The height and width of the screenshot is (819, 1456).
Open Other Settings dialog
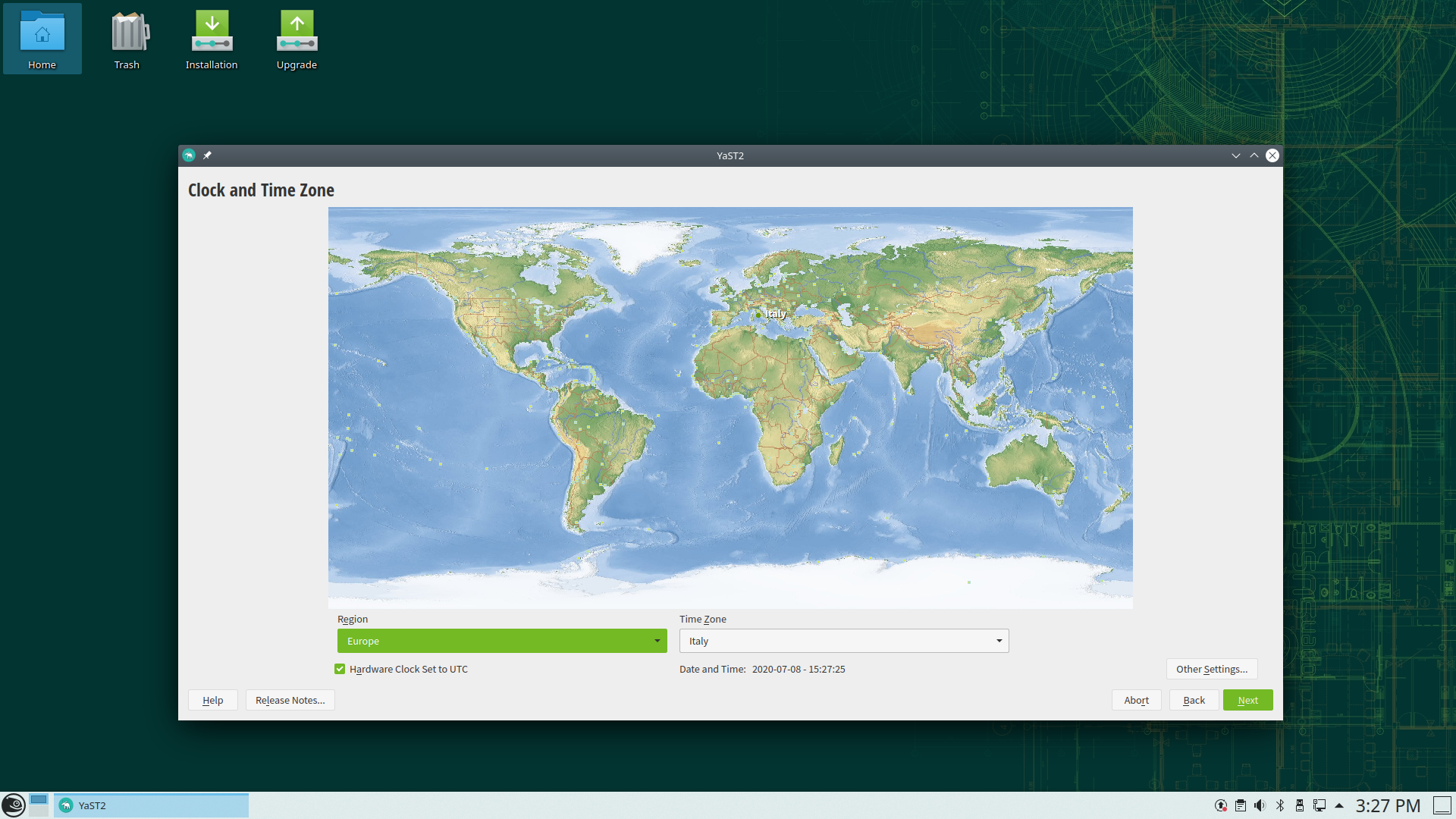point(1211,669)
